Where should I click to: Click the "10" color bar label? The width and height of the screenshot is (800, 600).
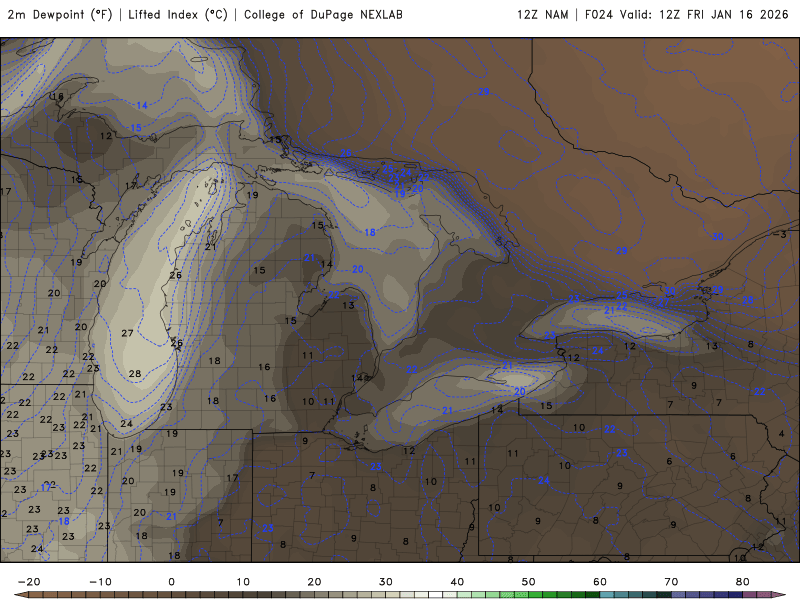tap(243, 582)
